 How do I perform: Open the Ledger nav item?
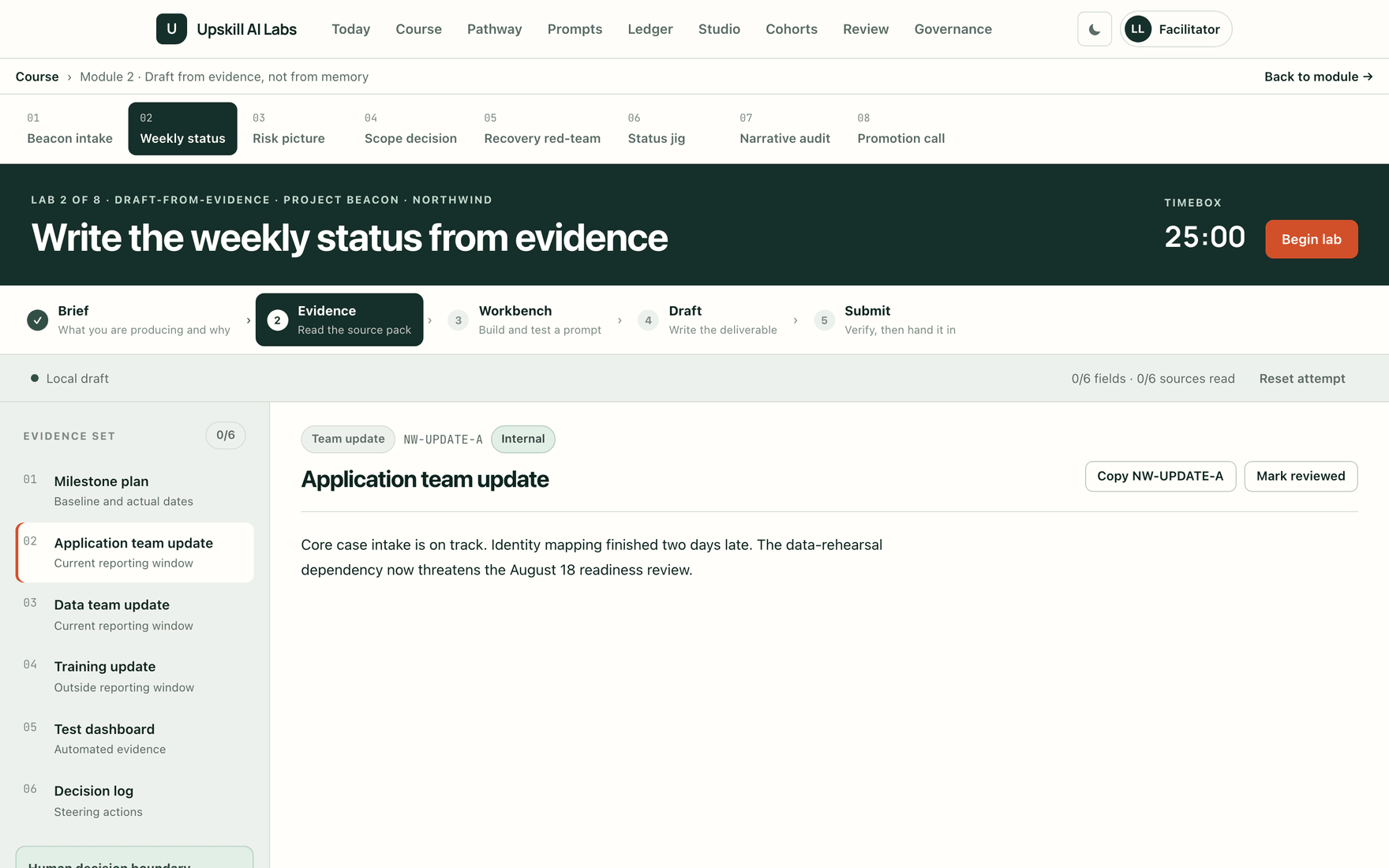coord(650,29)
